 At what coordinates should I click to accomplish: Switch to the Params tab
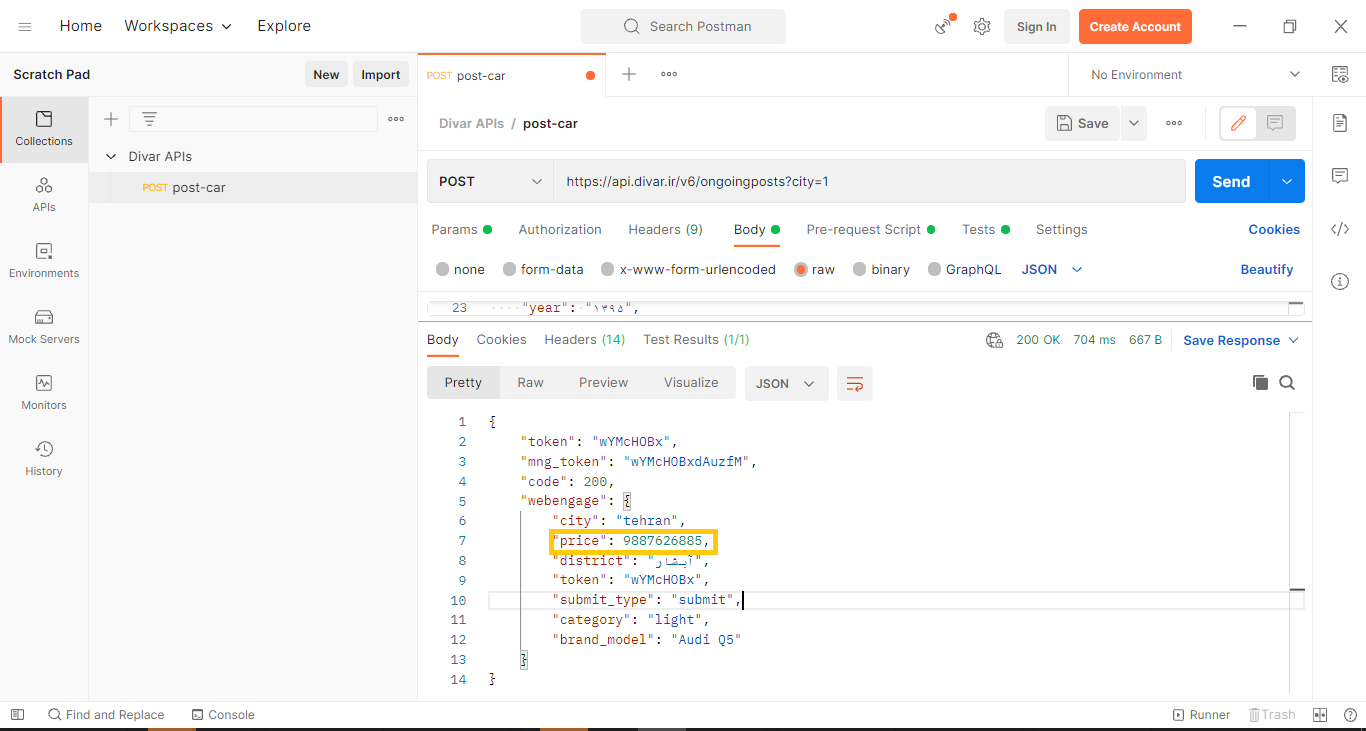pyautogui.click(x=461, y=229)
